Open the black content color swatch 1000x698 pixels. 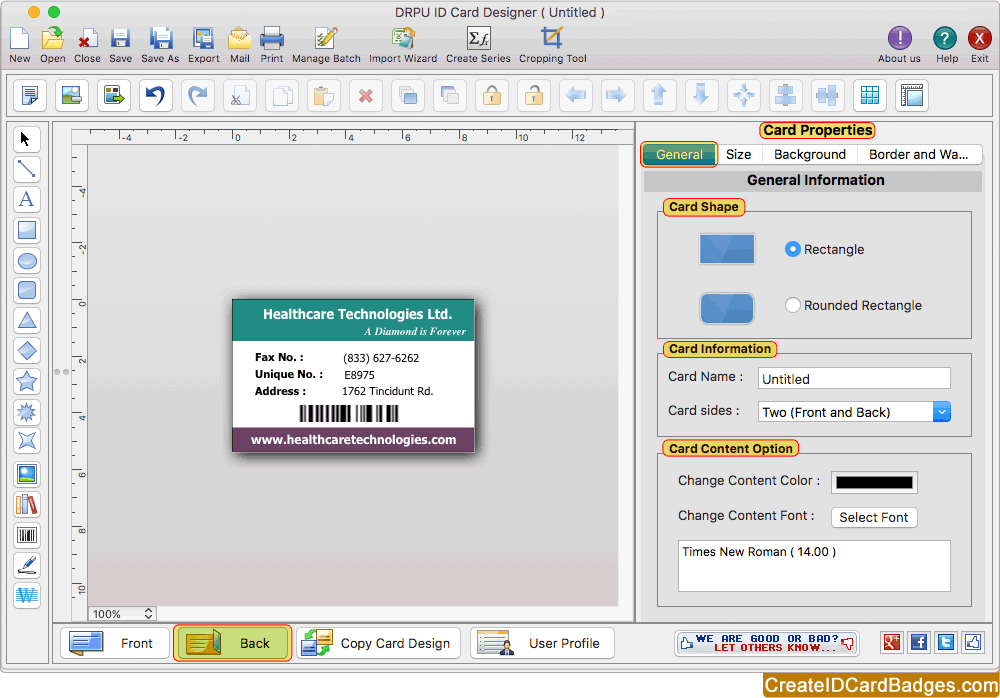click(874, 482)
